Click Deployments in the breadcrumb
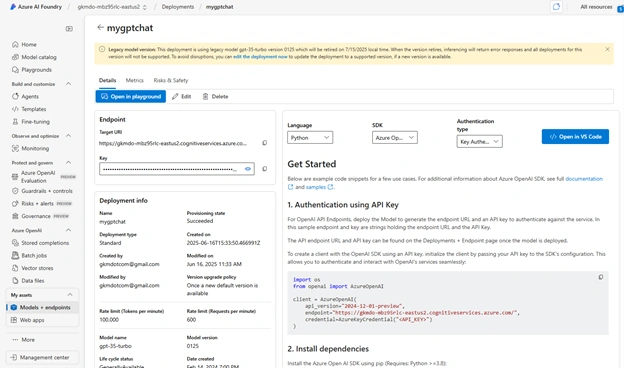 tap(178, 7)
